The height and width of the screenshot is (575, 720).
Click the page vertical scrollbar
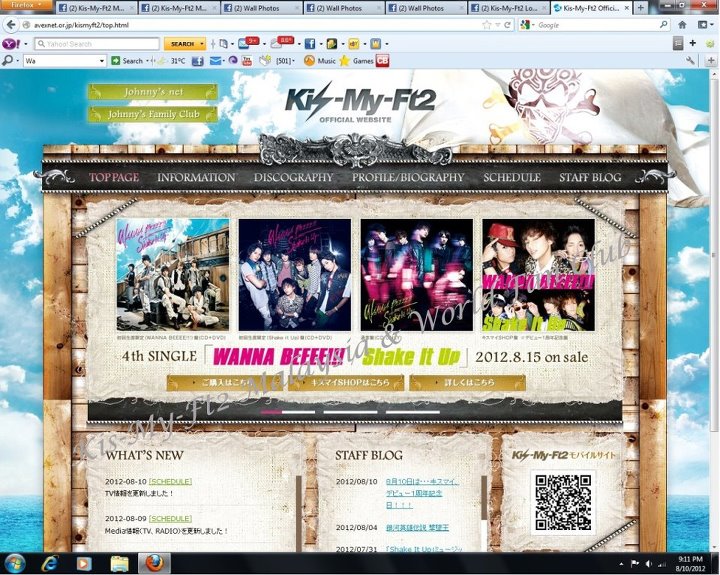pos(714,257)
